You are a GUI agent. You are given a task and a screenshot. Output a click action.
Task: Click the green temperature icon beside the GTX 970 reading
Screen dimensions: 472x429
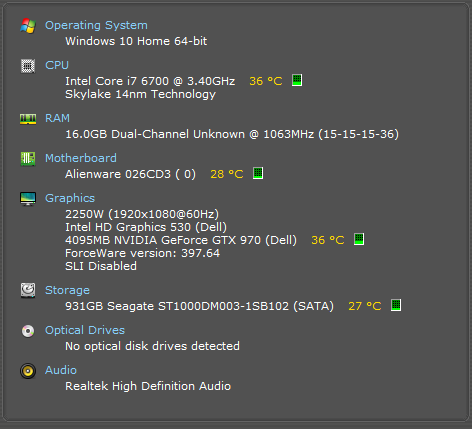pos(359,239)
